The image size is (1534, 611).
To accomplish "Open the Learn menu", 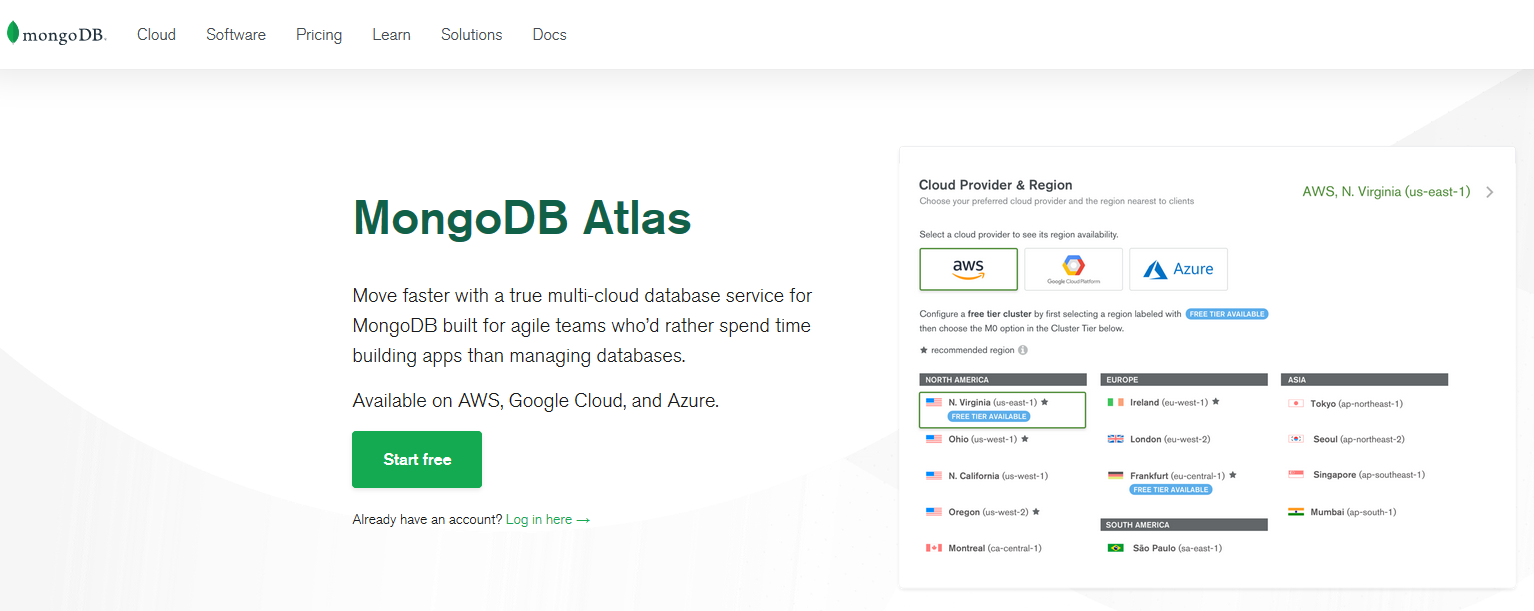I will [x=391, y=35].
